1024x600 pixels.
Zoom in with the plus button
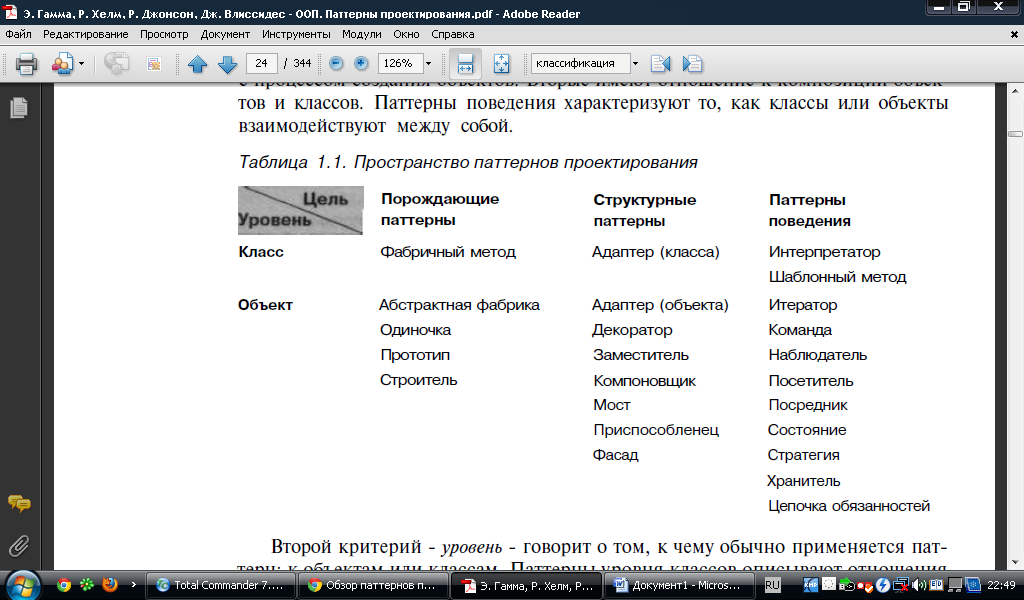pos(360,63)
